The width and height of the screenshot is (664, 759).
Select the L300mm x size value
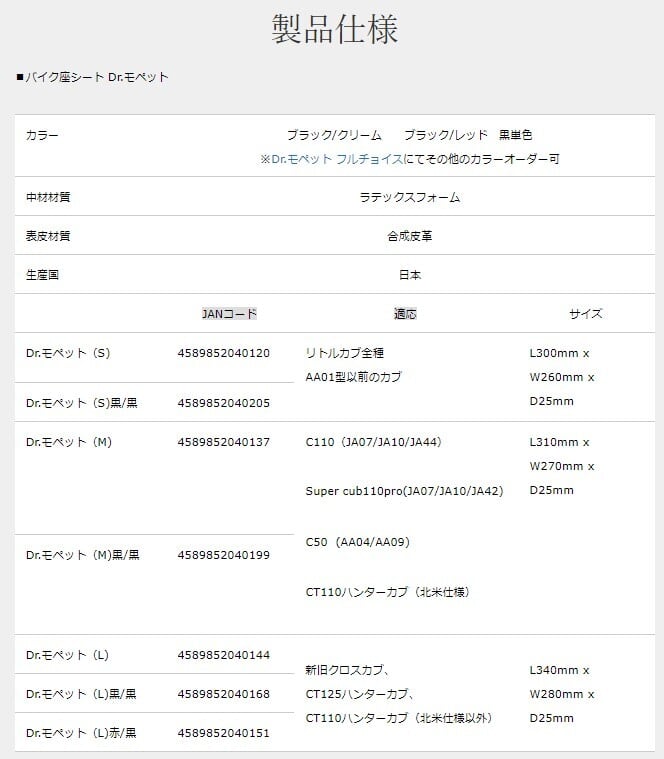click(559, 353)
